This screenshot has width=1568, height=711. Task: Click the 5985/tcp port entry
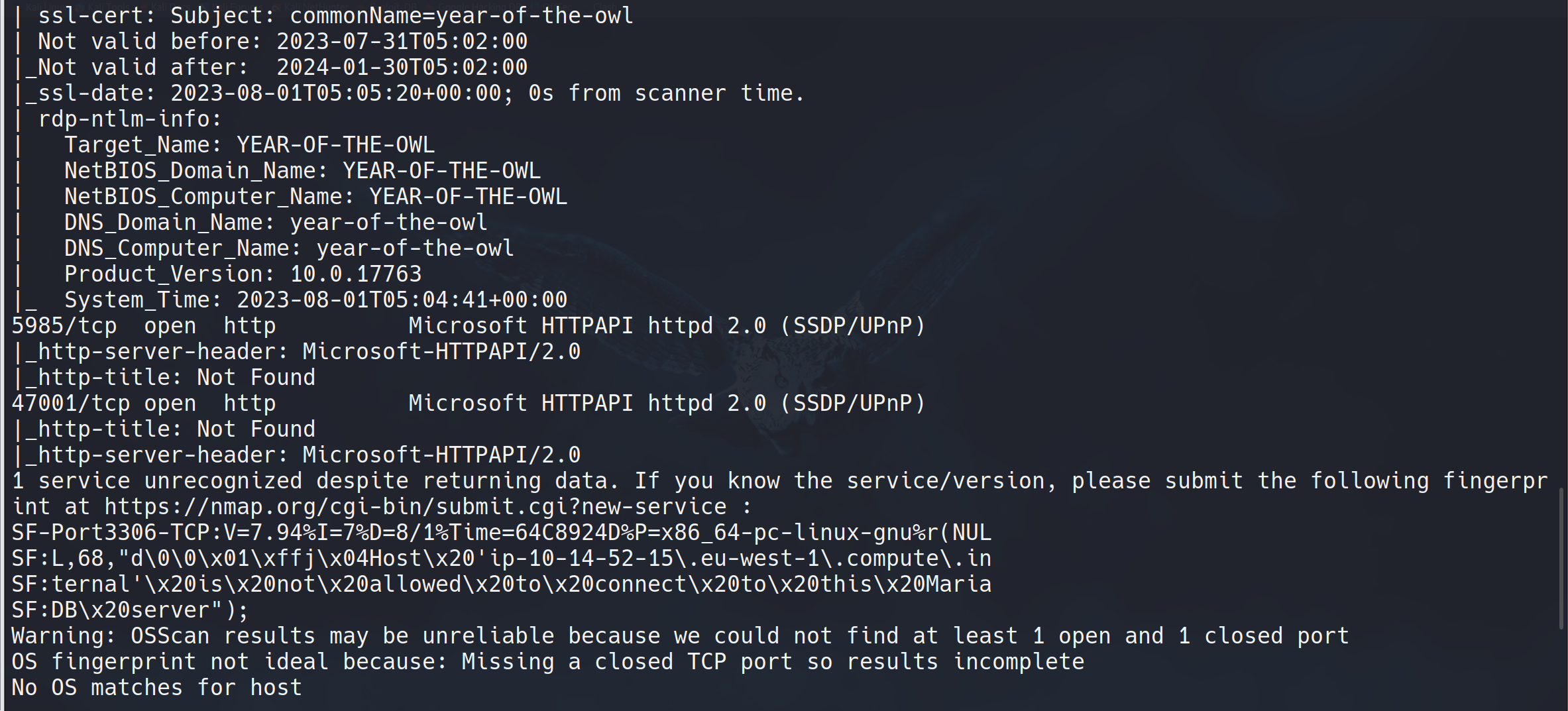point(64,325)
